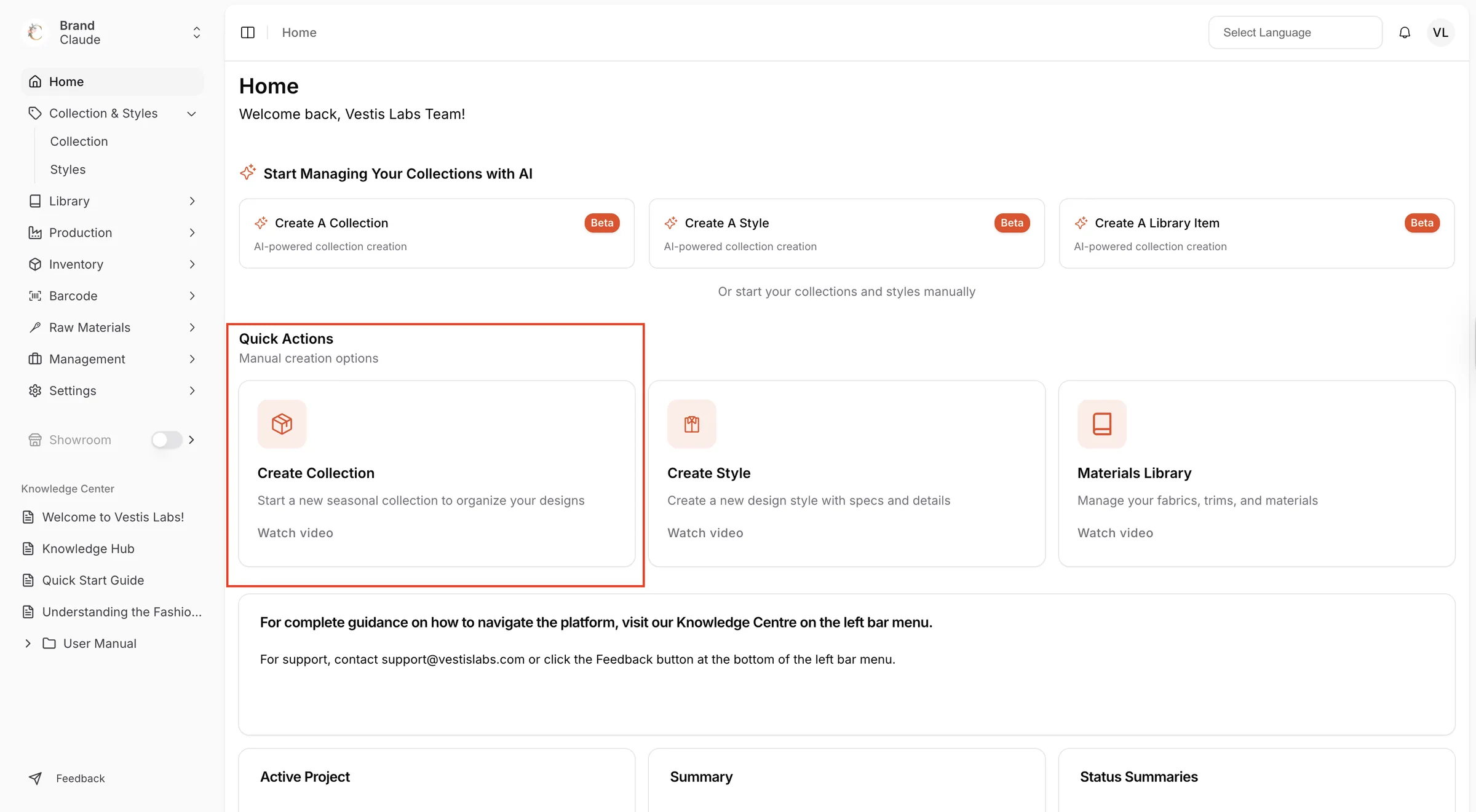Collapse the Collection & Styles chevron
Screen dimensions: 1476x812
pyautogui.click(x=192, y=114)
